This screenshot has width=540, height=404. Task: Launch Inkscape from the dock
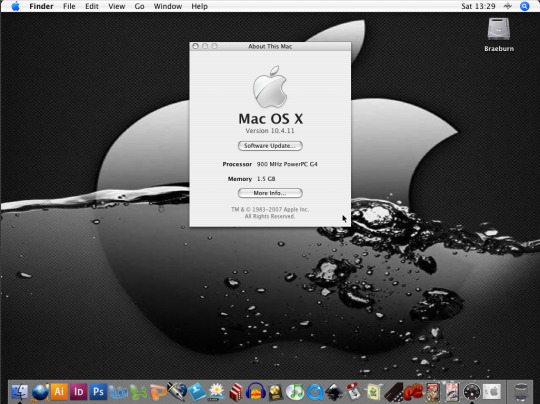(x=334, y=392)
